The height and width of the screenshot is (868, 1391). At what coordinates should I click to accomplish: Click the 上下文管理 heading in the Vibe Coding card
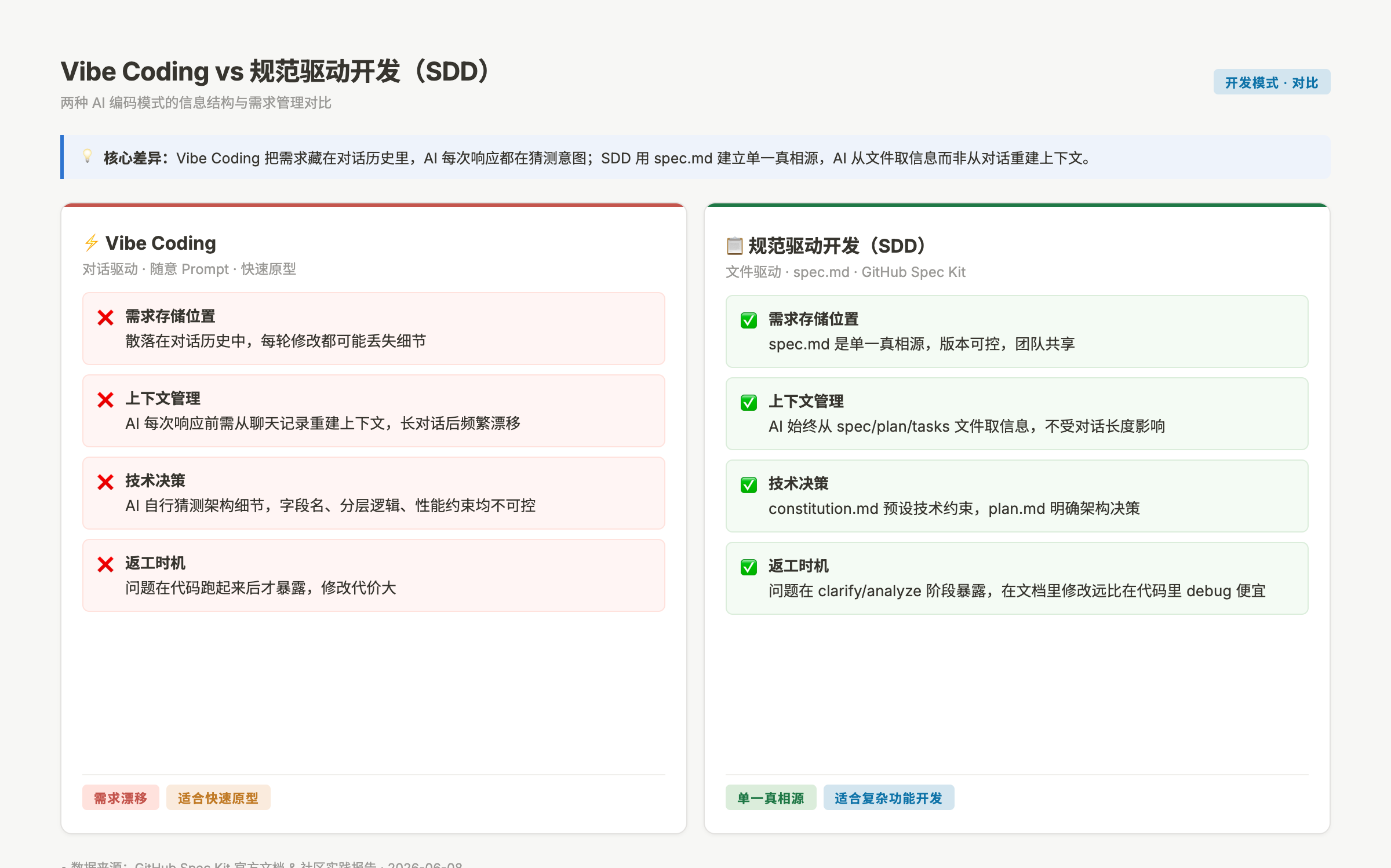tap(162, 399)
